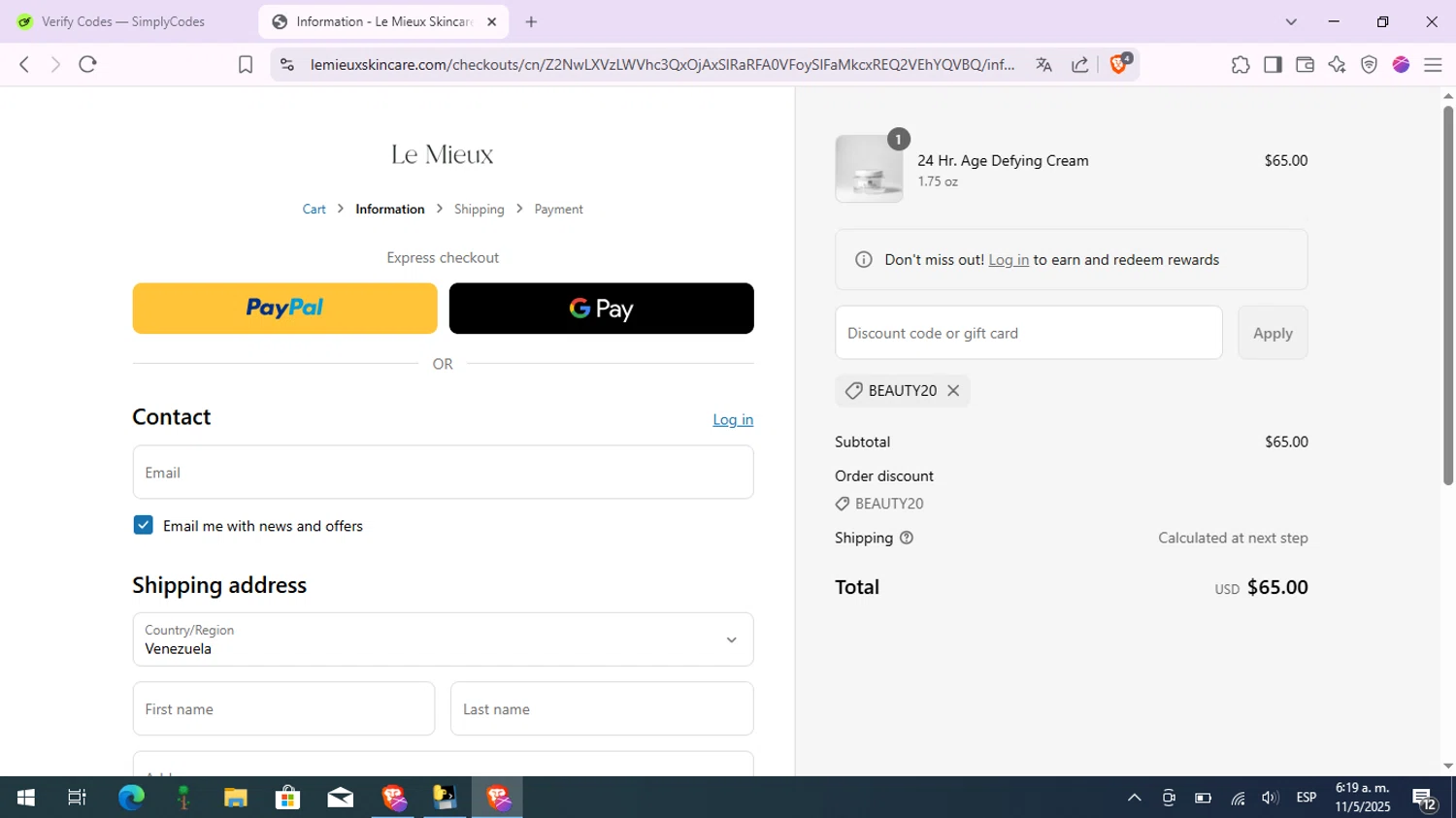Launch Microsoft Edge from the taskbar

[131, 798]
